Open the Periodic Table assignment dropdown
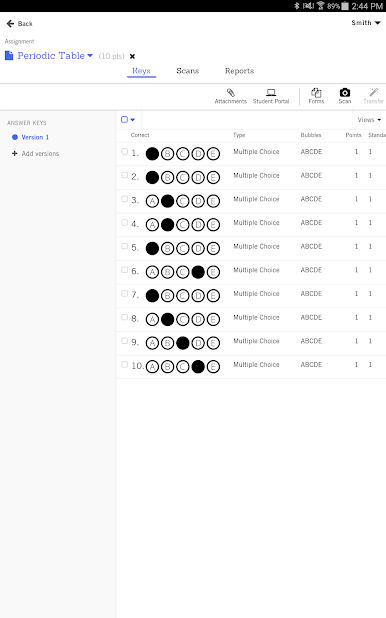This screenshot has width=386, height=618. click(55, 56)
